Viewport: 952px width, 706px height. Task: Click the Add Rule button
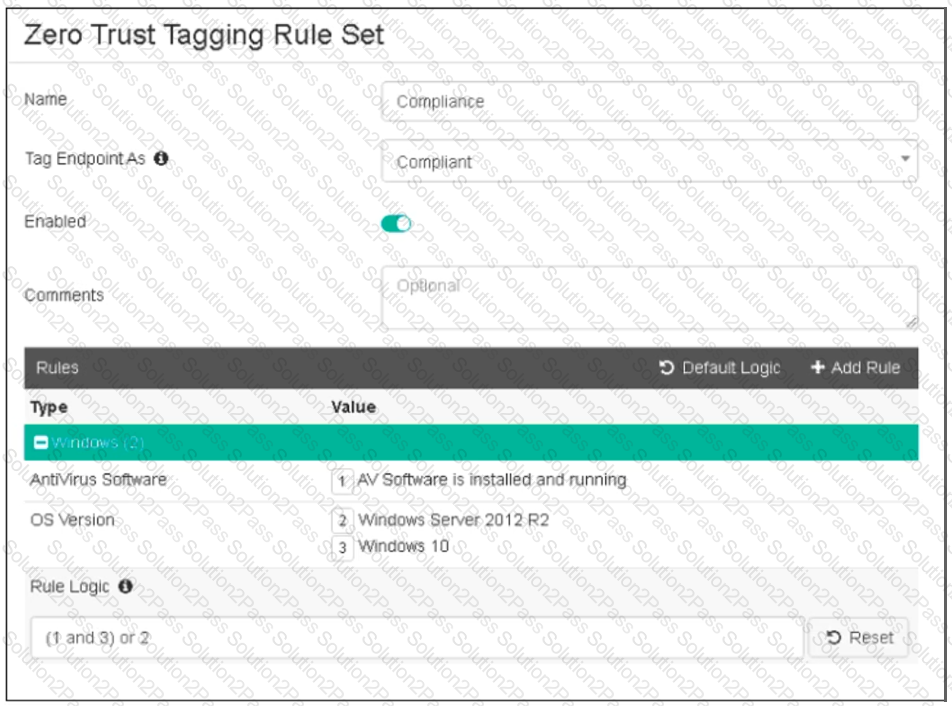point(855,368)
